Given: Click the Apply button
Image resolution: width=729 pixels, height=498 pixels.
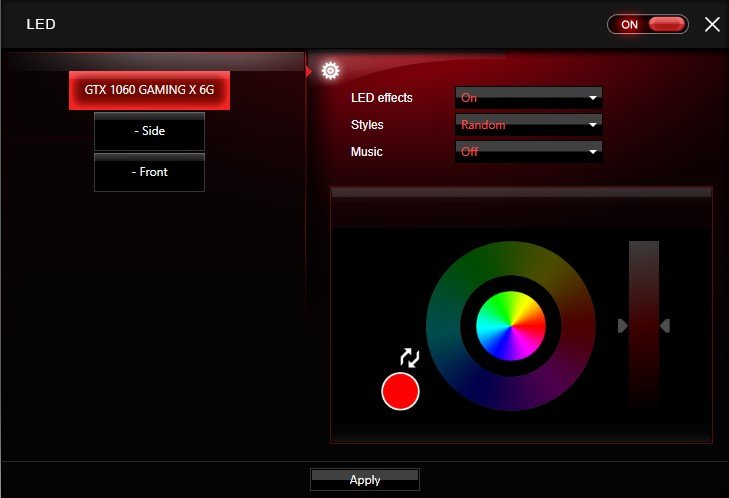Looking at the screenshot, I should 365,479.
